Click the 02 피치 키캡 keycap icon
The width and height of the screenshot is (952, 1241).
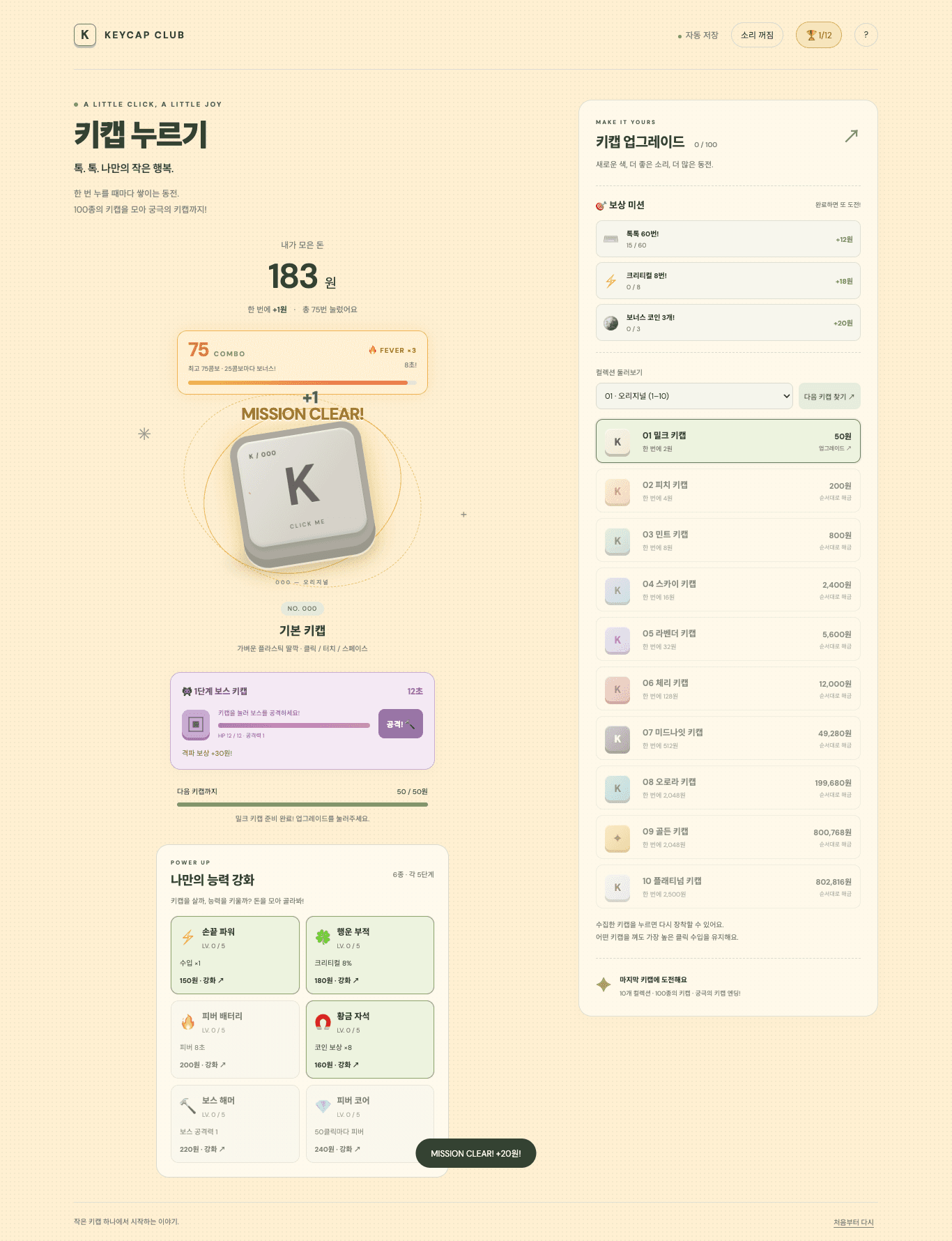click(617, 492)
